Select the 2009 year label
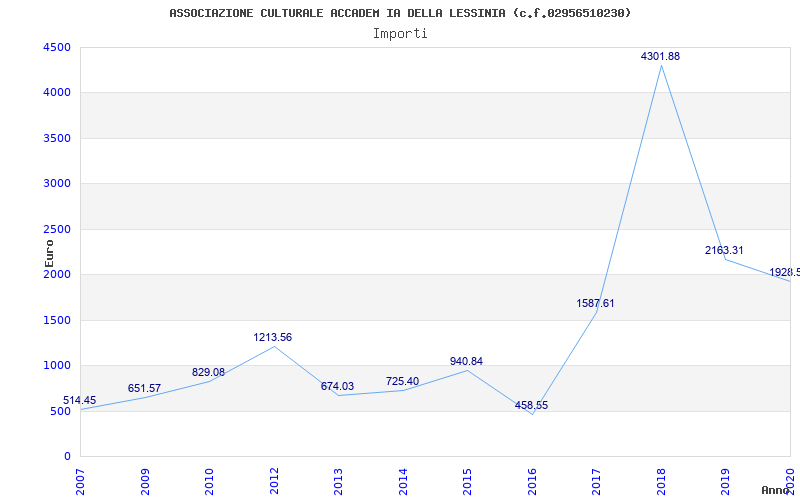The image size is (800, 500). tap(145, 482)
